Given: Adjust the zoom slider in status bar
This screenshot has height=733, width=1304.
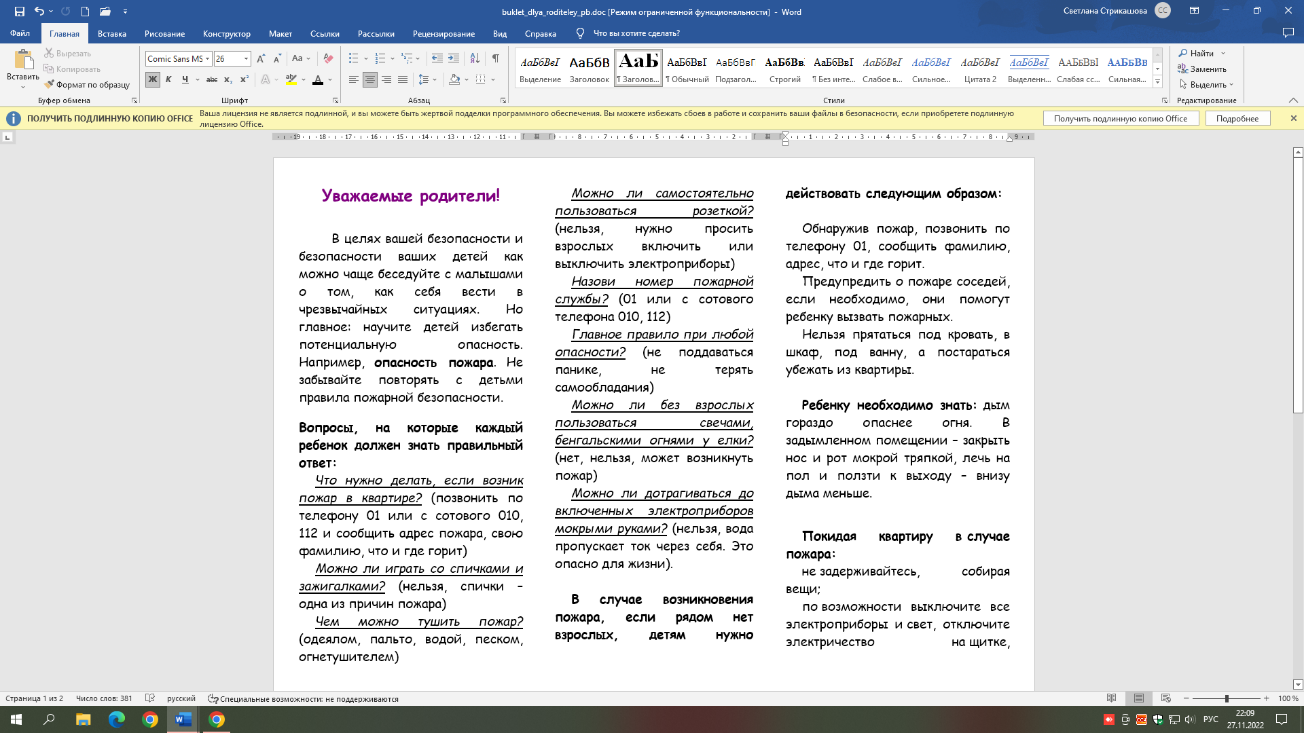Looking at the screenshot, I should [x=1227, y=698].
